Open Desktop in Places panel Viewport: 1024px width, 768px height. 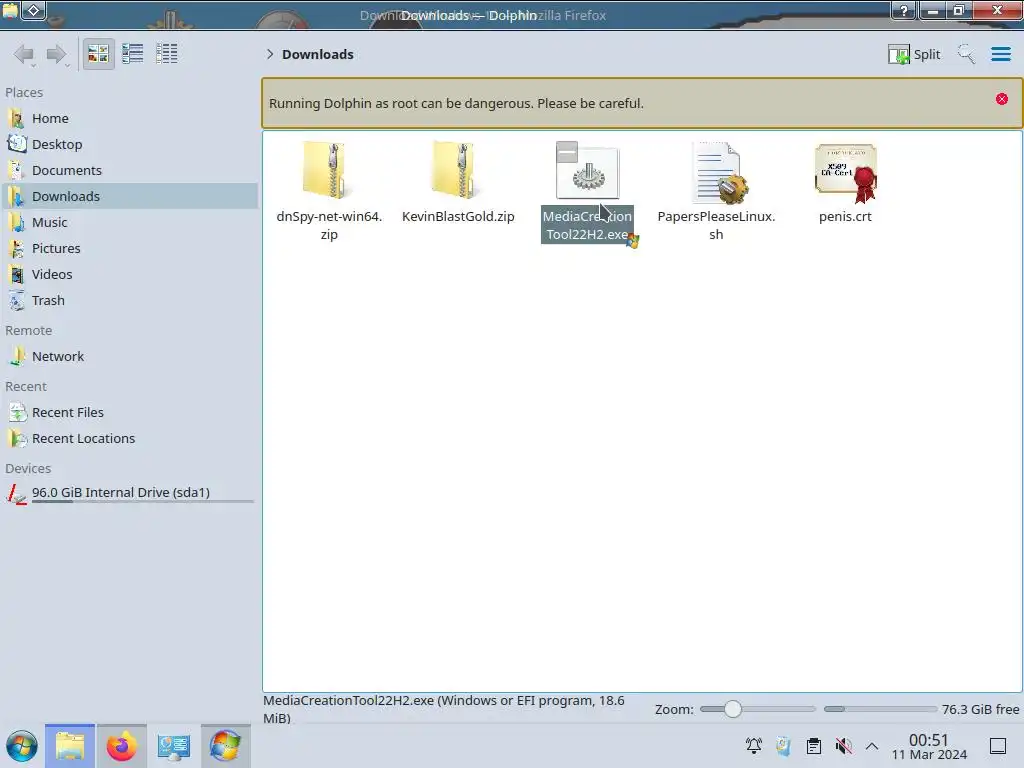pyautogui.click(x=130, y=144)
